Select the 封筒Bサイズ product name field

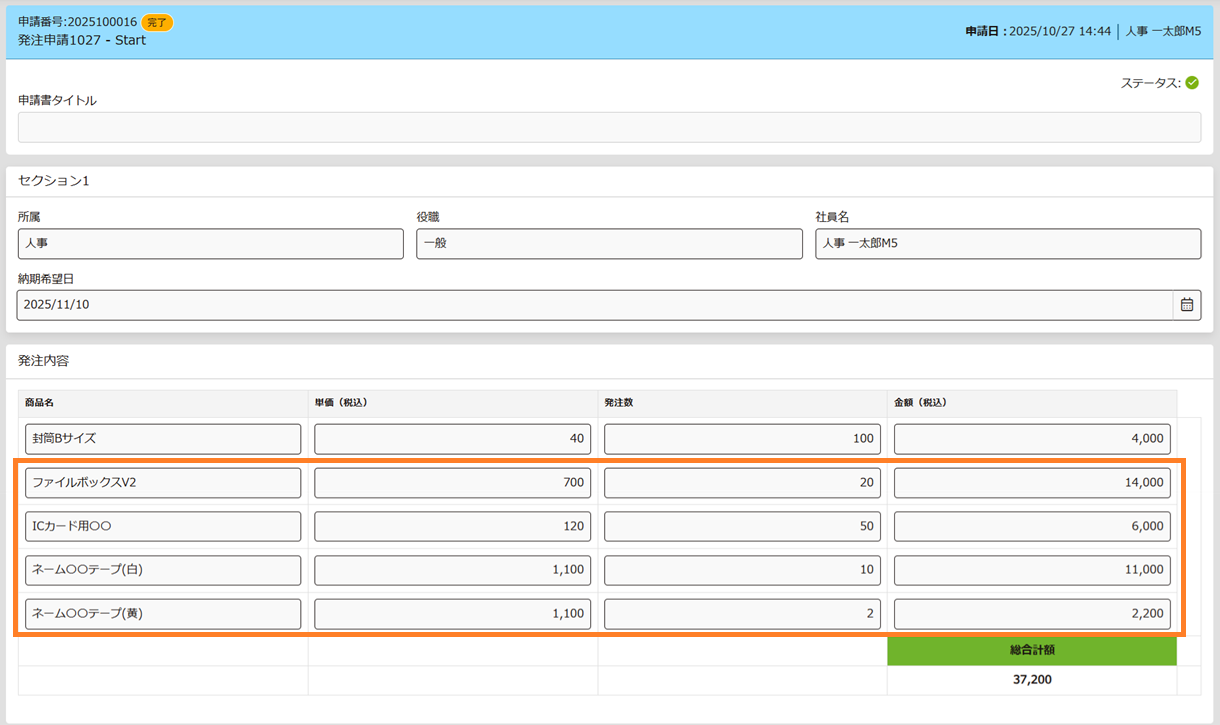[163, 439]
